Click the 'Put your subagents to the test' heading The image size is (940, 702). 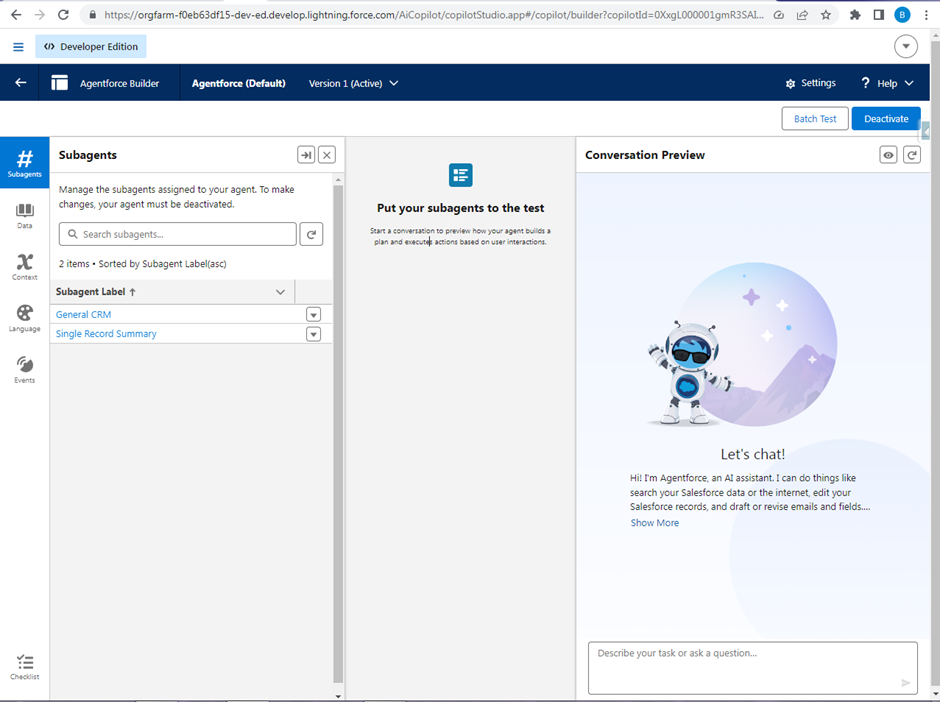[x=460, y=208]
